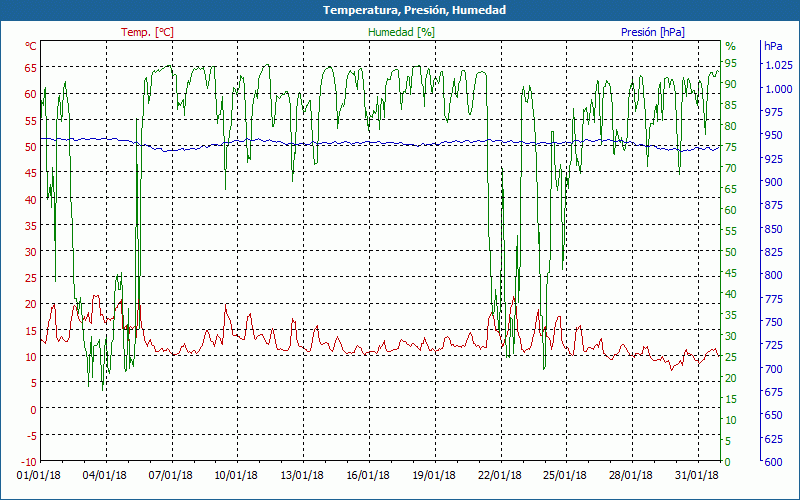The image size is (800, 500).
Task: Click the "%" unit atop the humidity axis
Action: pyautogui.click(x=731, y=46)
